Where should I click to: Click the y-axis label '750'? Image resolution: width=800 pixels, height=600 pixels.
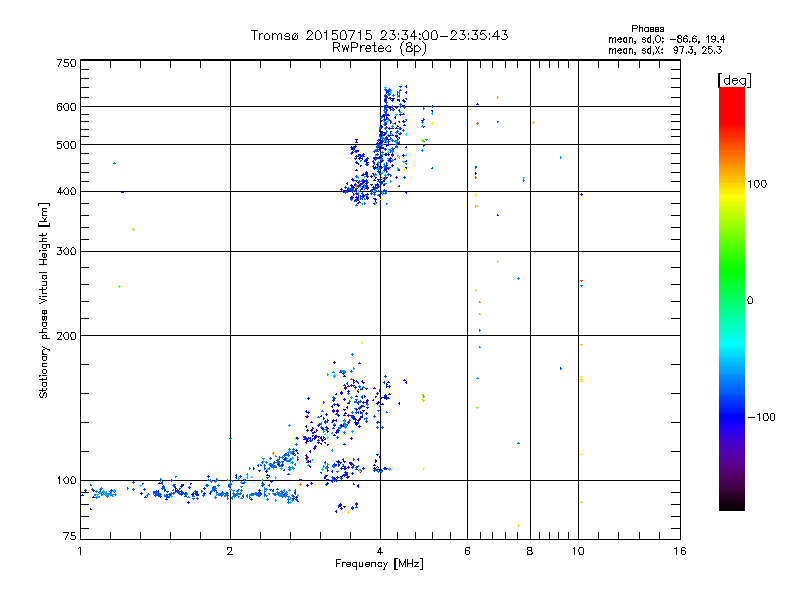tap(66, 63)
